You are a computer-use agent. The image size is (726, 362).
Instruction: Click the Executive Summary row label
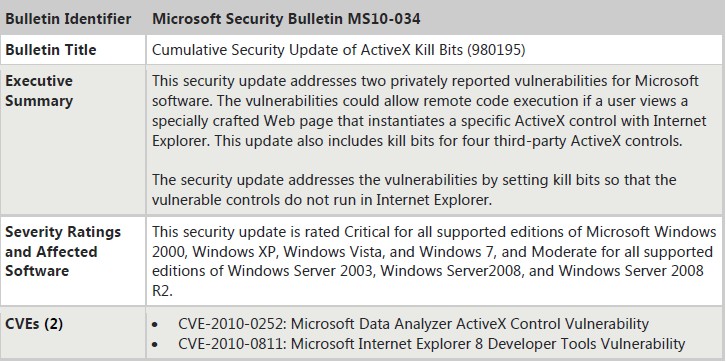[39, 91]
